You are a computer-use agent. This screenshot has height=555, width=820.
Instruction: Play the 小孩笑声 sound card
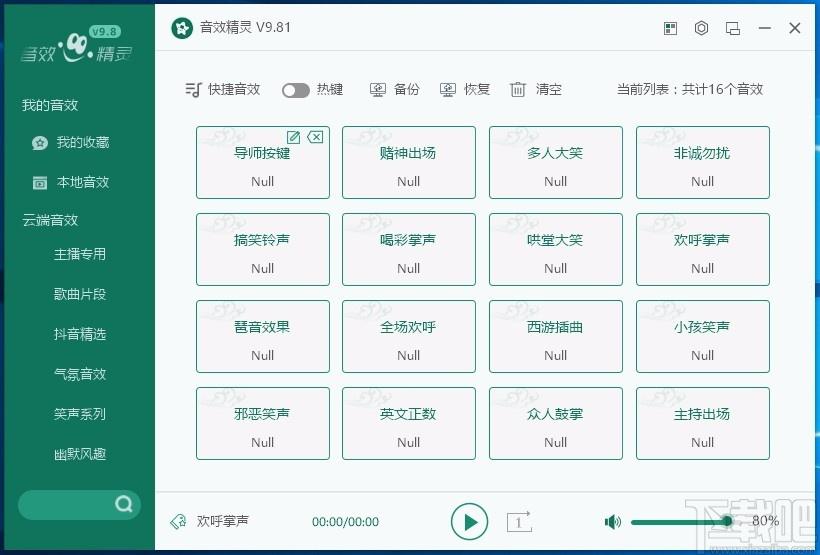(703, 336)
